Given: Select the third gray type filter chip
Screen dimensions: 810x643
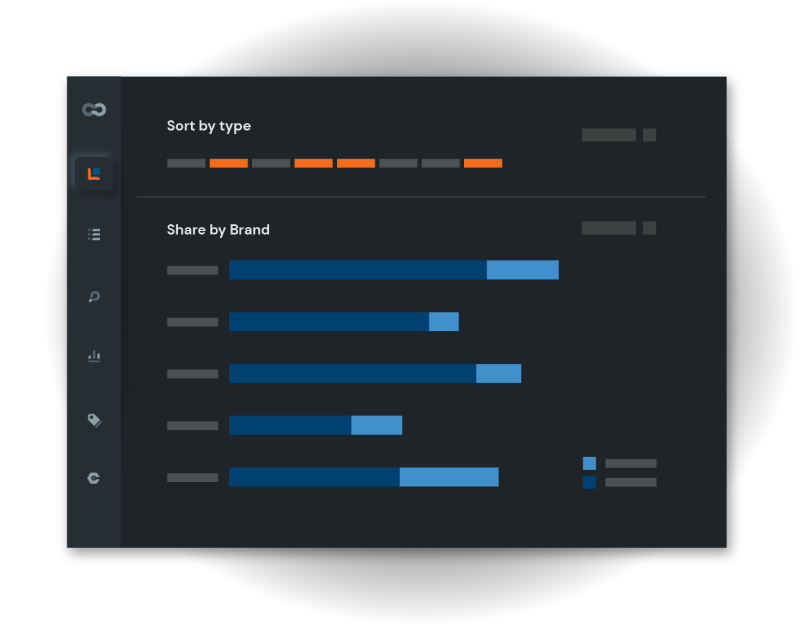Looking at the screenshot, I should coord(398,163).
